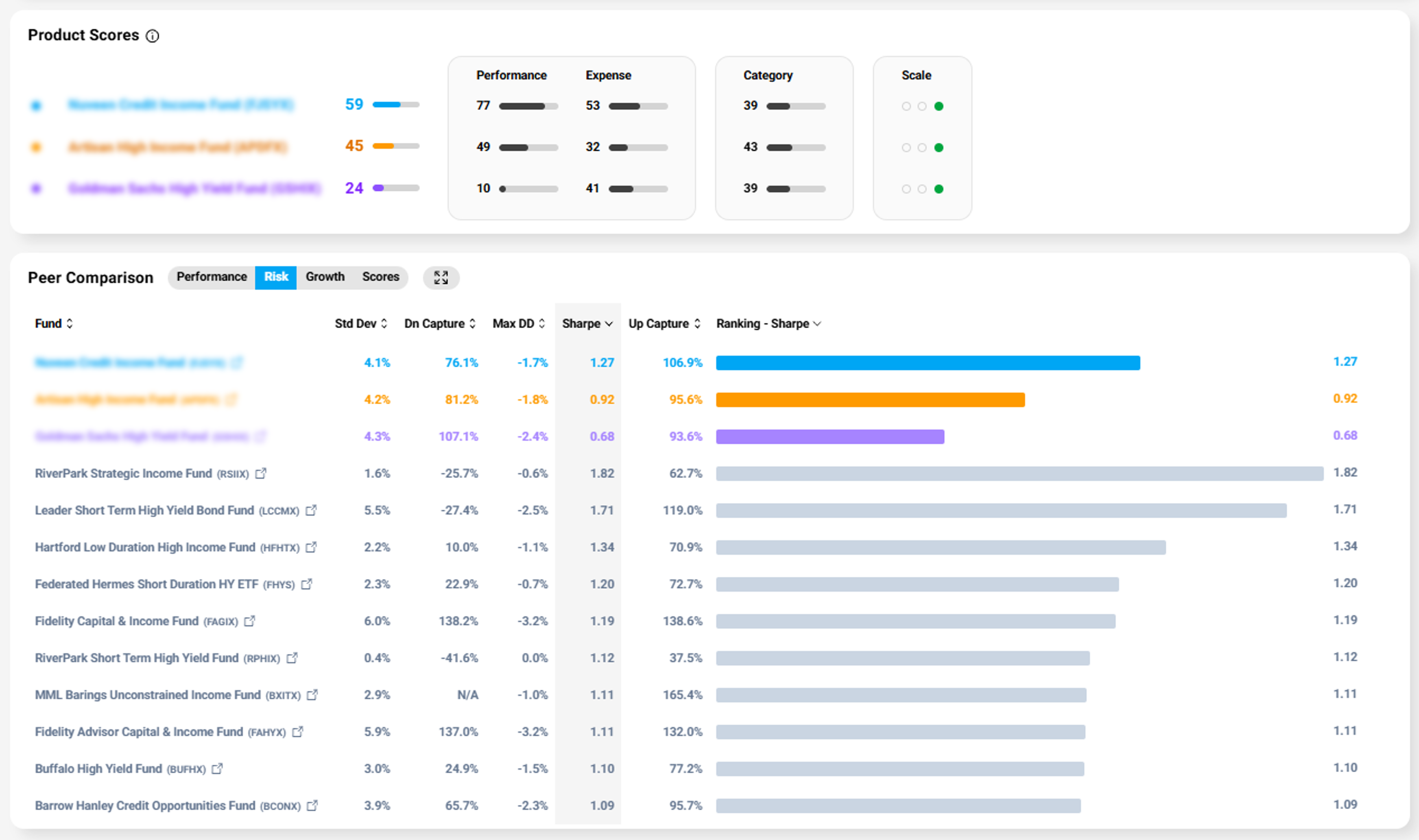1419x840 pixels.
Task: Click middle empty Scale dot in top row
Action: [922, 107]
